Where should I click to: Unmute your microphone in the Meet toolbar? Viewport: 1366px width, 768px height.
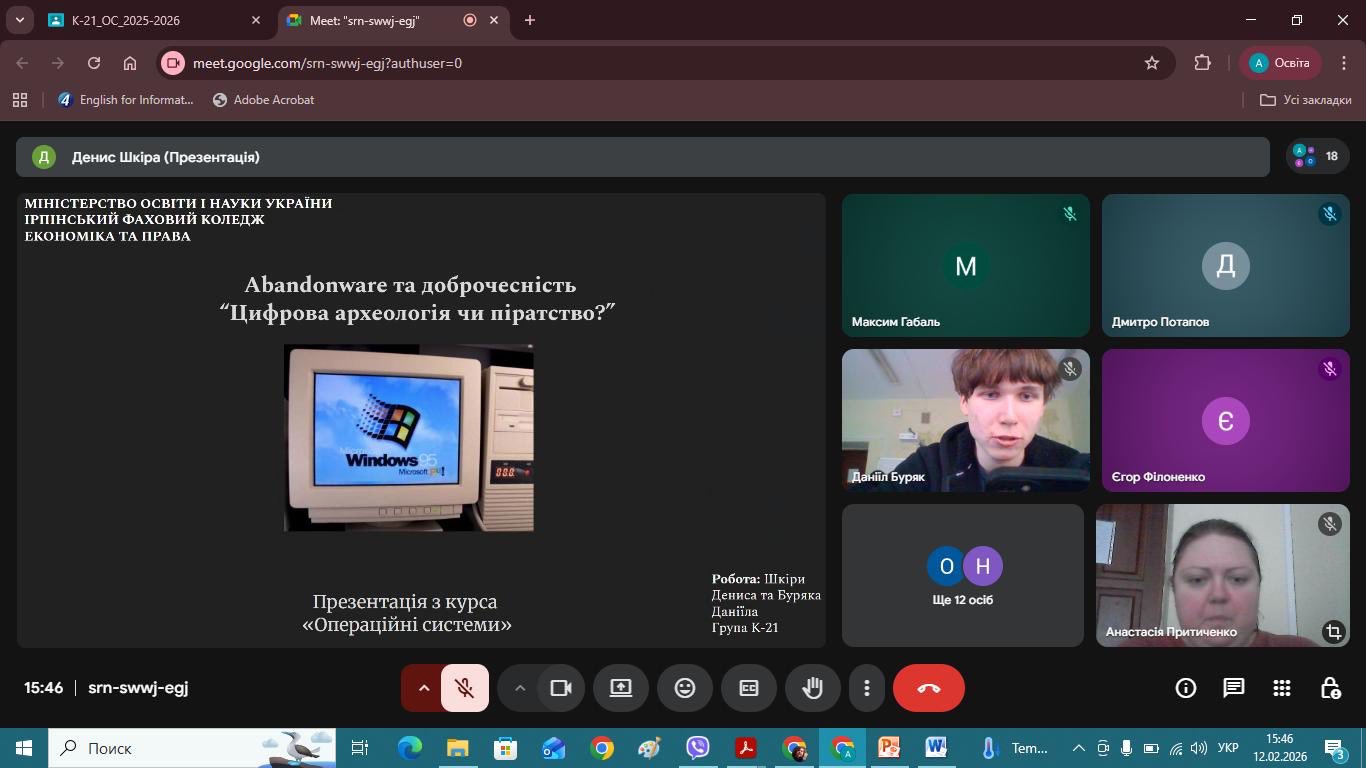(x=464, y=688)
